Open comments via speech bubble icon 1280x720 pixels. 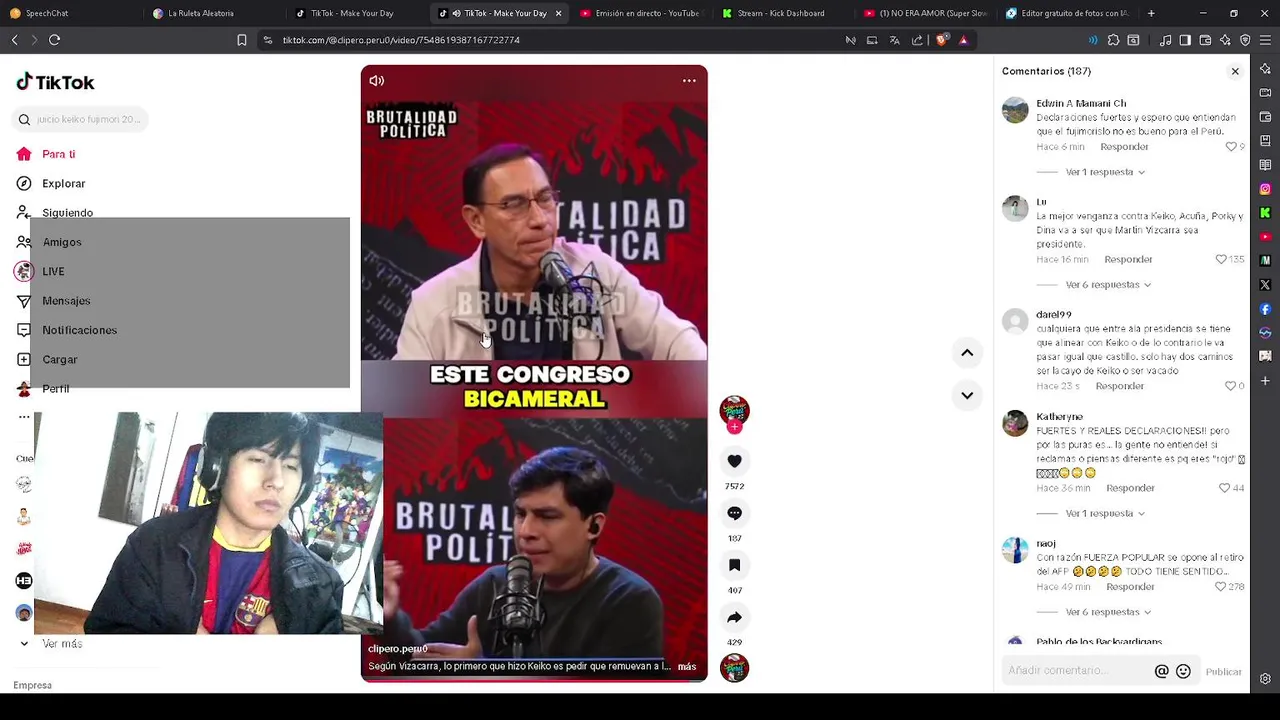734,513
